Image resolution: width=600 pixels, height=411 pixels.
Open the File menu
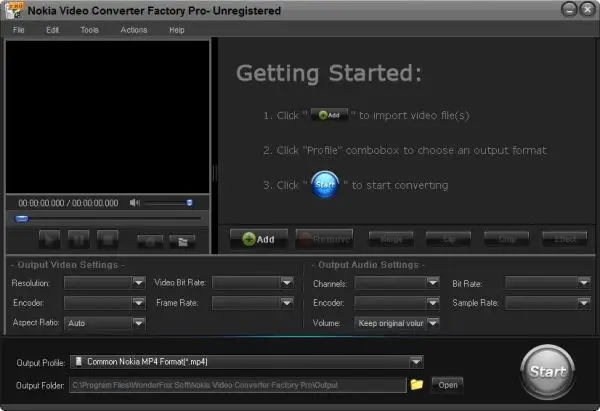[18, 30]
